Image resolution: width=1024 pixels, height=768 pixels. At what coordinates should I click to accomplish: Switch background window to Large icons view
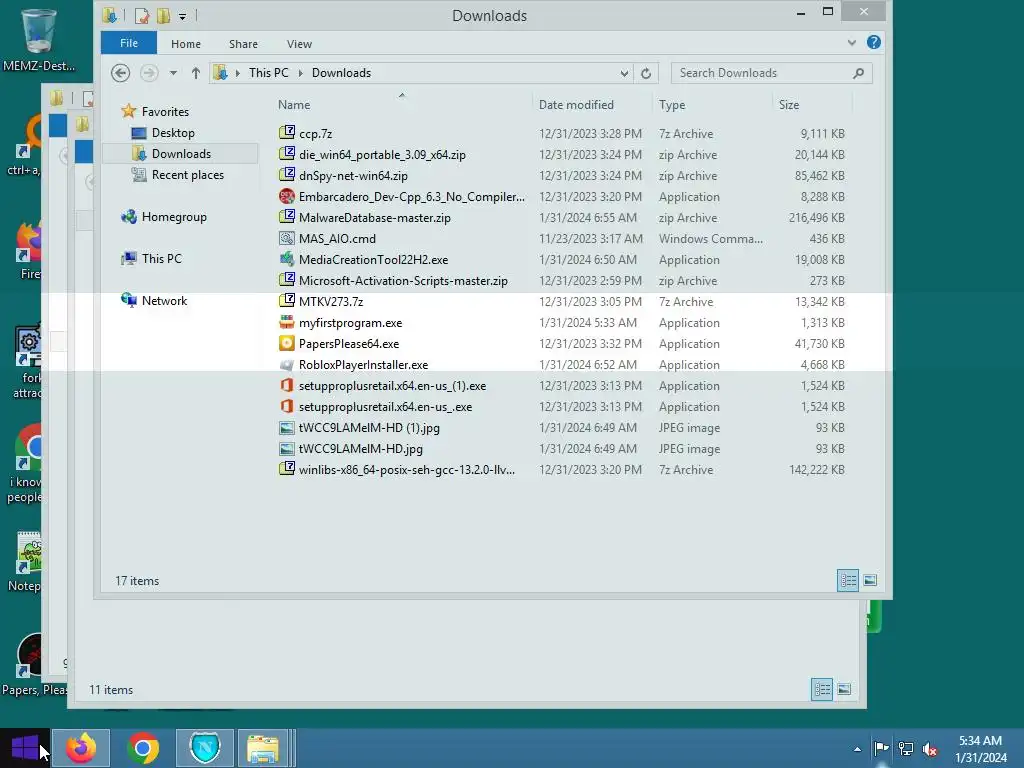coord(844,689)
